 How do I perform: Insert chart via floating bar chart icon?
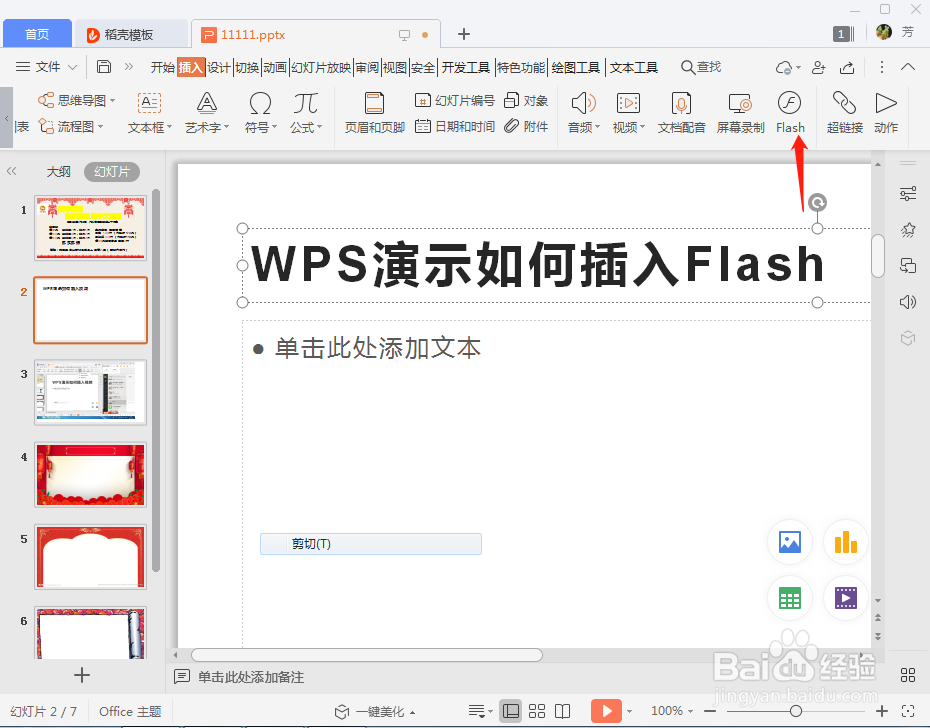(845, 542)
